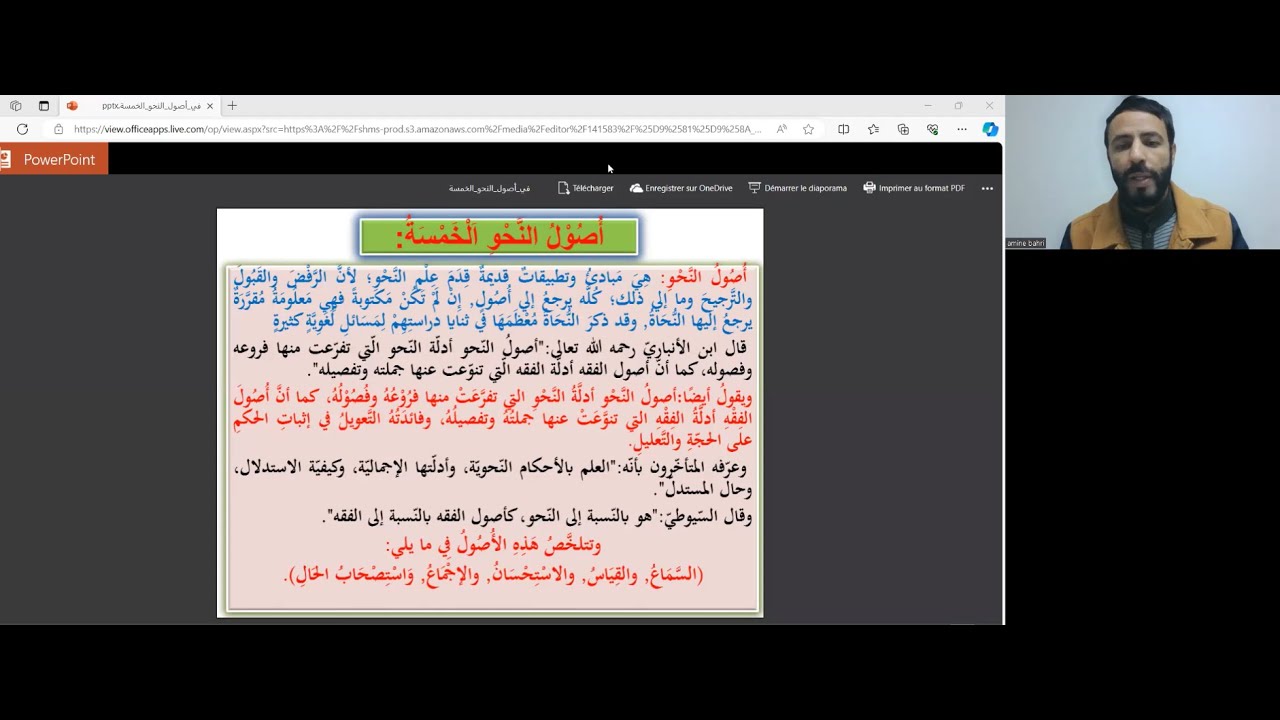This screenshot has width=1280, height=720.
Task: Click Enregistrer sur OneDrive
Action: [681, 188]
